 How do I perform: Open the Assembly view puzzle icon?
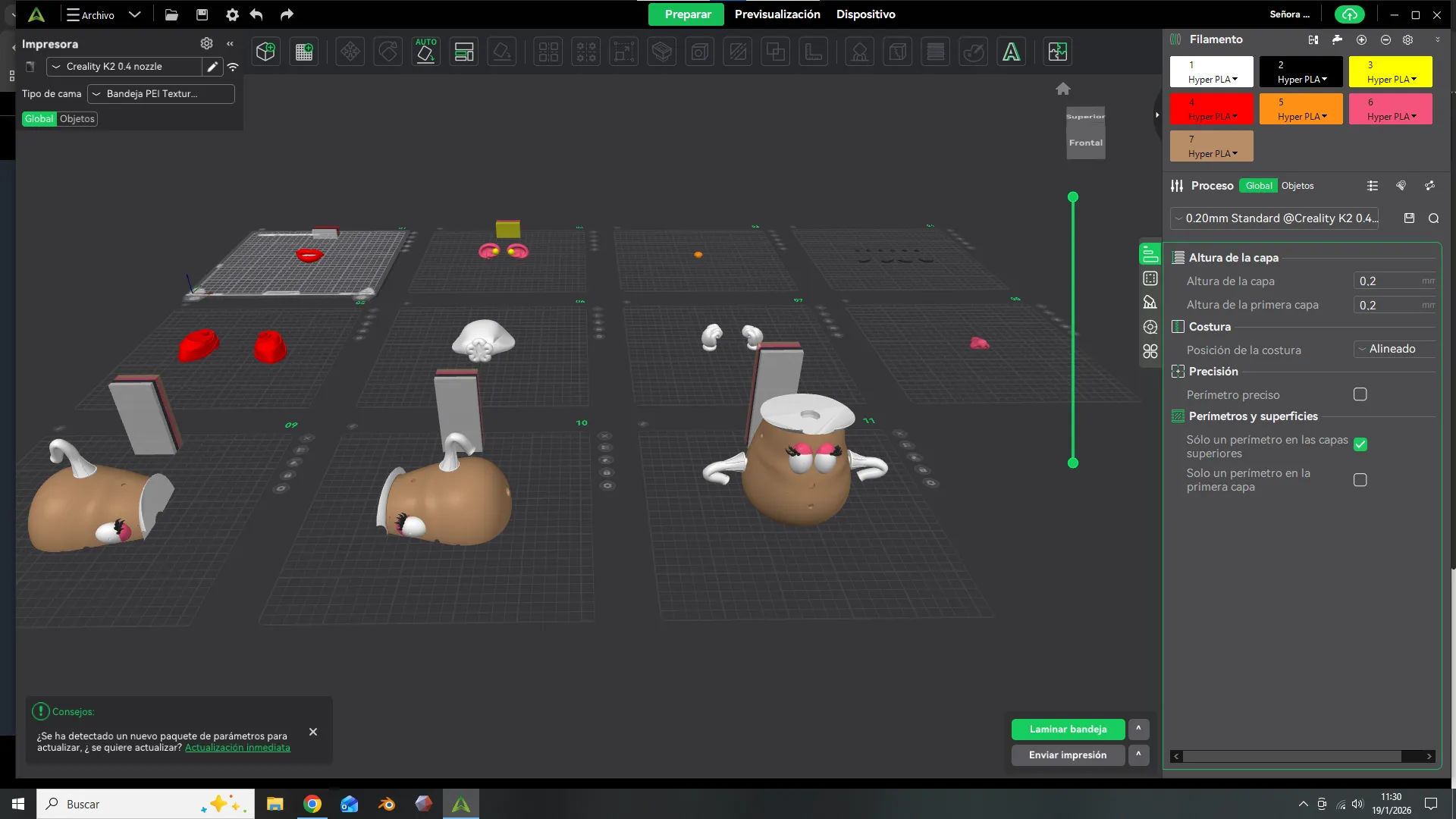click(1057, 52)
